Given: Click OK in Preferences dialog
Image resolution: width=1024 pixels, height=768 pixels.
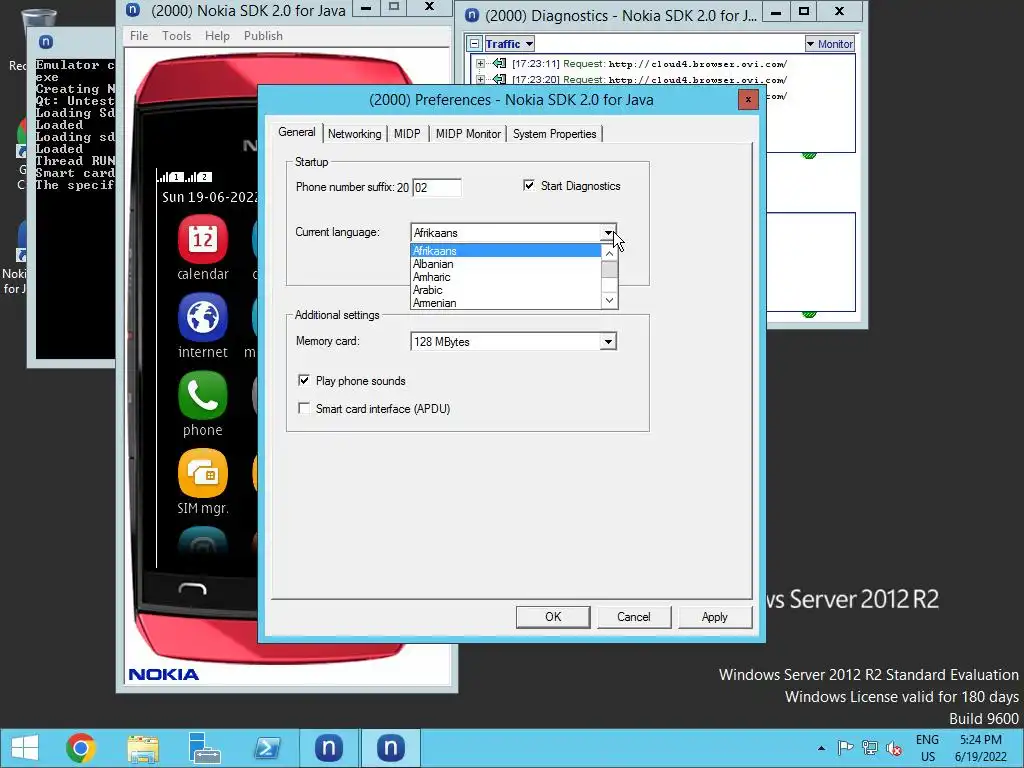Looking at the screenshot, I should tap(553, 617).
